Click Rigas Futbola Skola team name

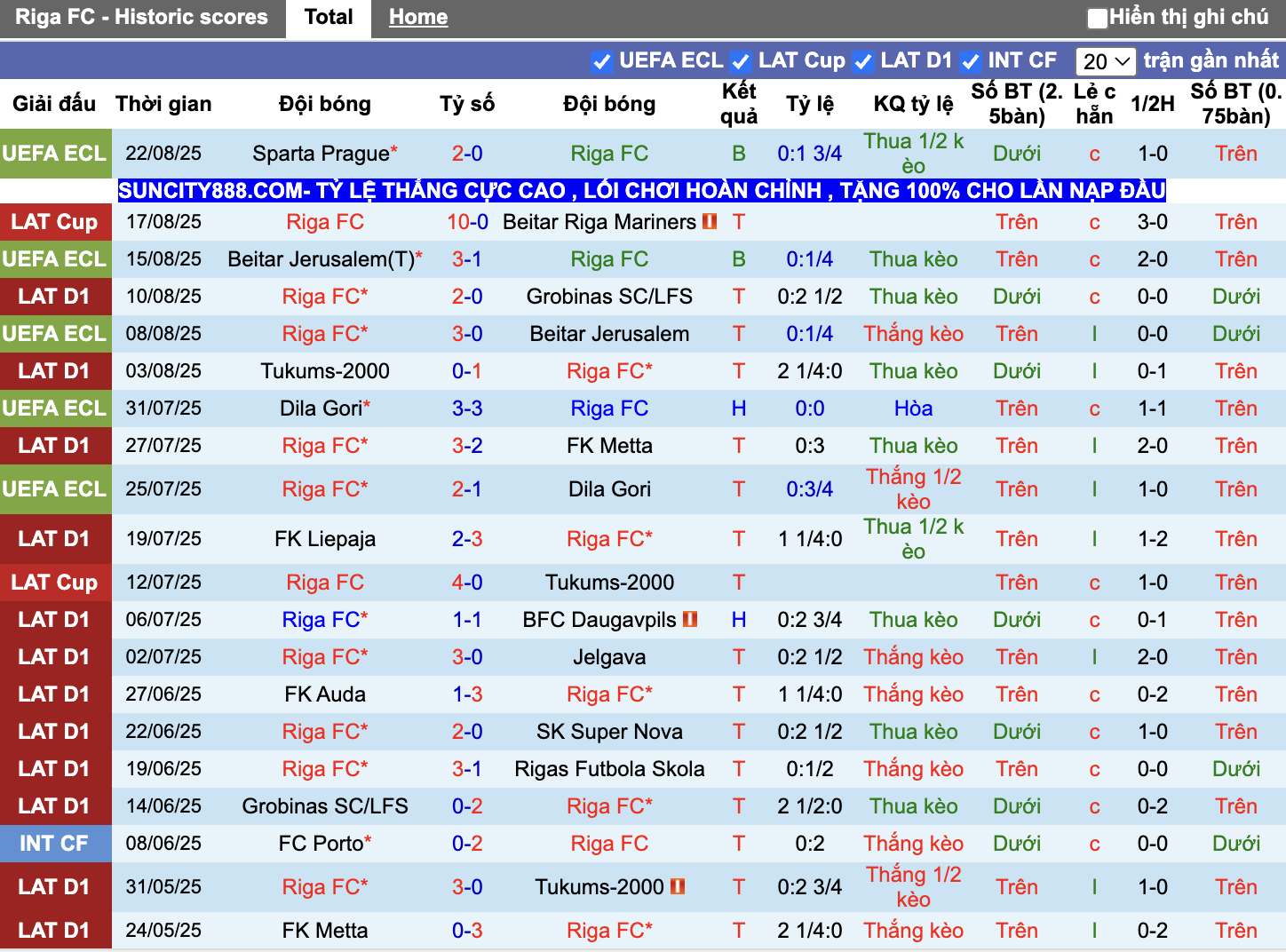pyautogui.click(x=609, y=769)
